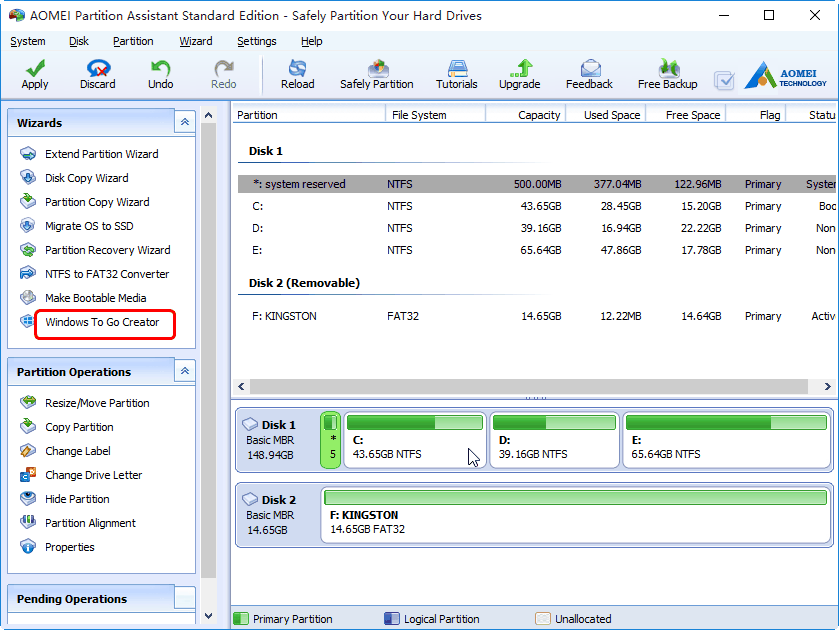839x630 pixels.
Task: Open the Help menu
Action: (x=311, y=41)
